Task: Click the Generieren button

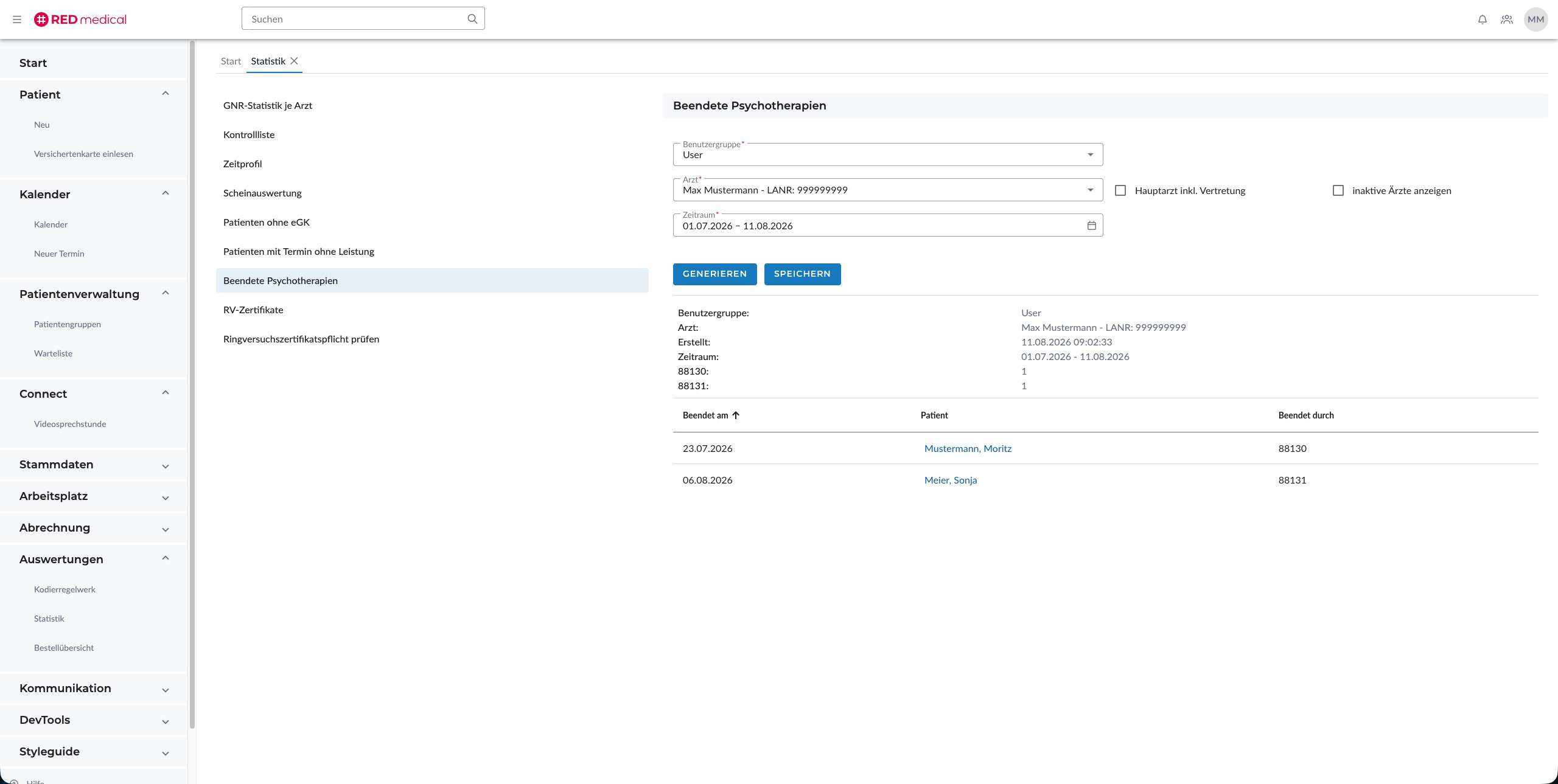Action: click(x=714, y=274)
